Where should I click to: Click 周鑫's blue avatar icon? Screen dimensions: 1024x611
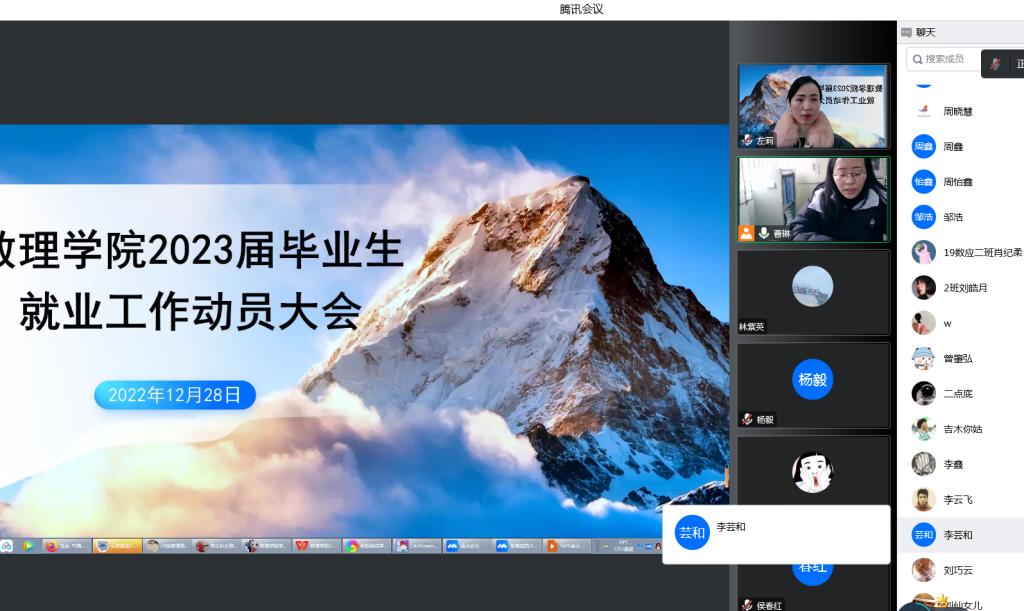(923, 147)
